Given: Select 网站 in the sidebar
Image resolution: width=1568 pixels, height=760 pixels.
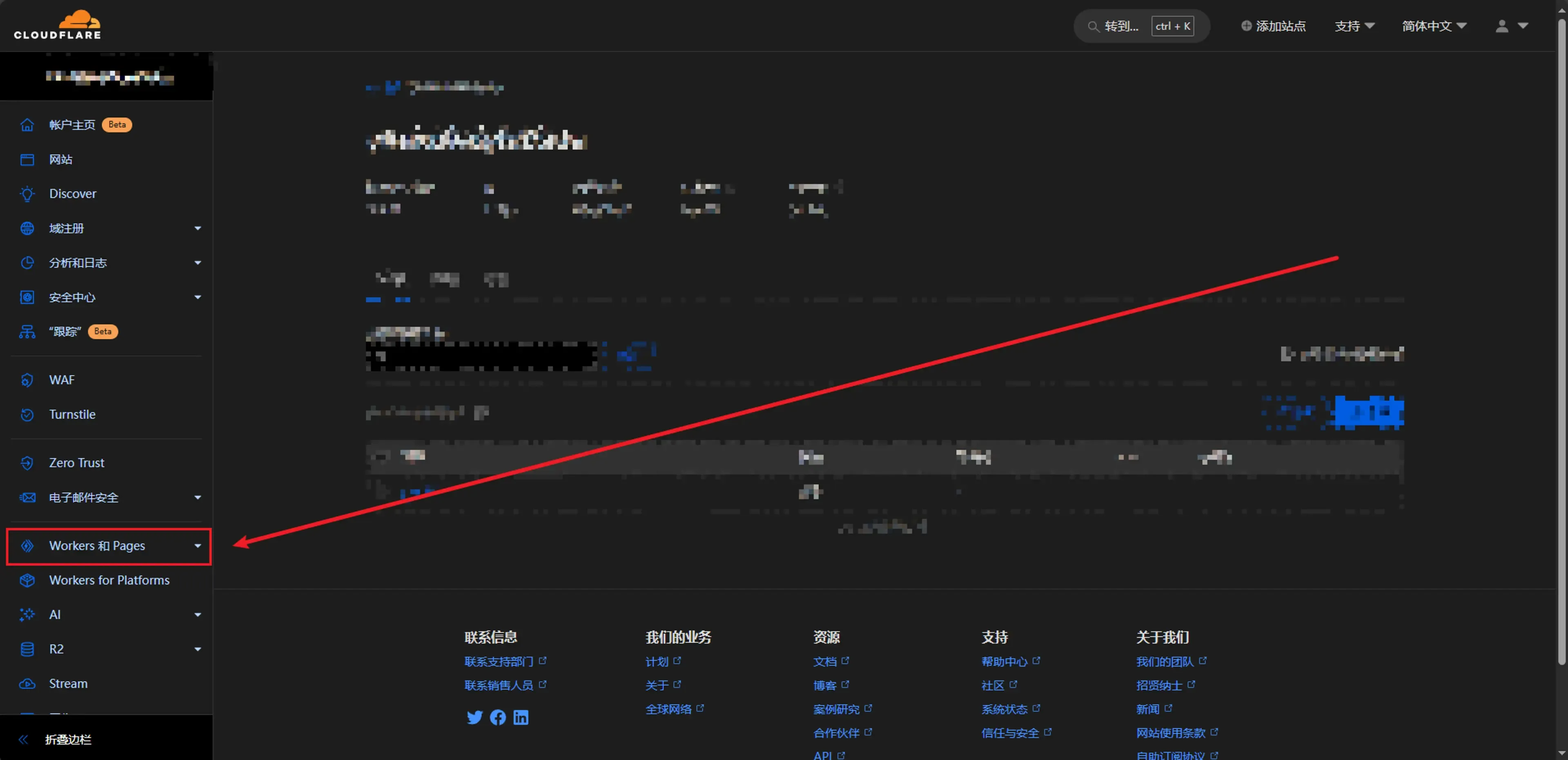Looking at the screenshot, I should click(x=60, y=159).
